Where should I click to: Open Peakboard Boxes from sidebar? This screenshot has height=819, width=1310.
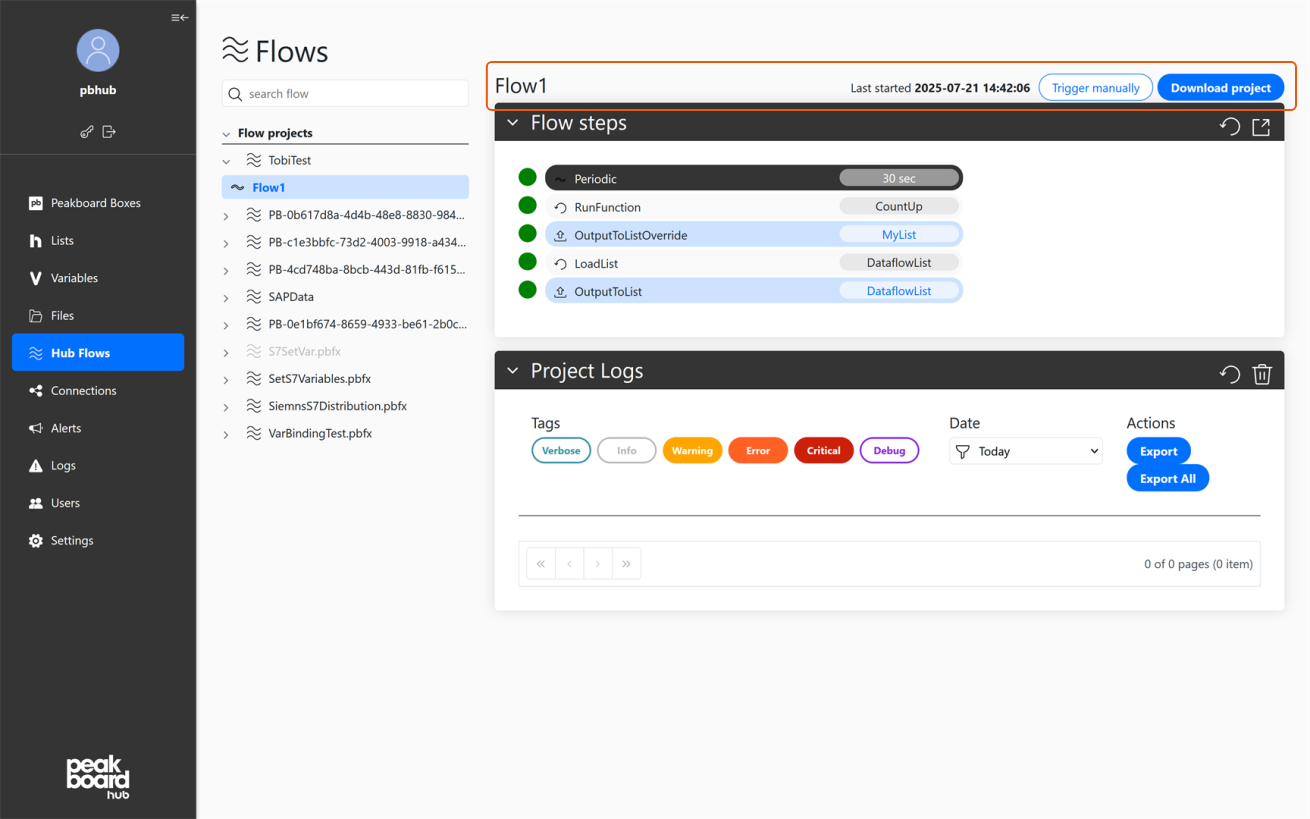click(x=34, y=203)
